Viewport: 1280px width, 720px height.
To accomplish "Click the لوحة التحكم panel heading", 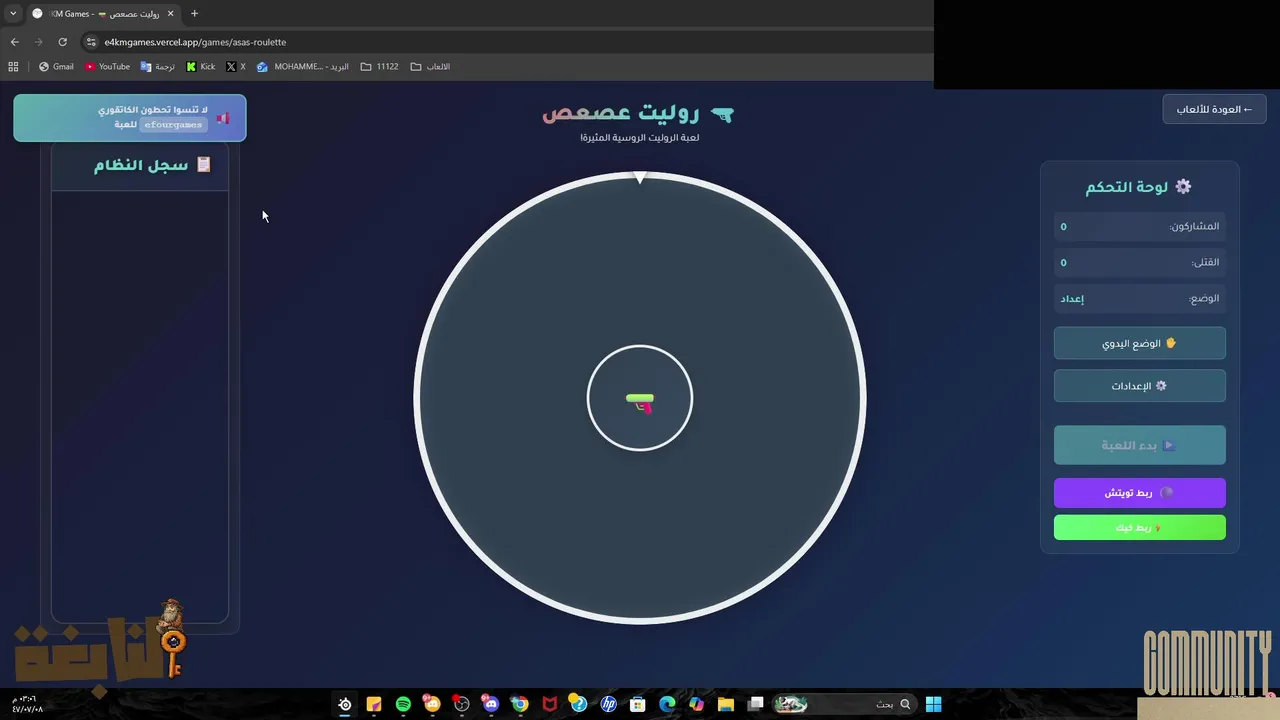I will 1127,187.
